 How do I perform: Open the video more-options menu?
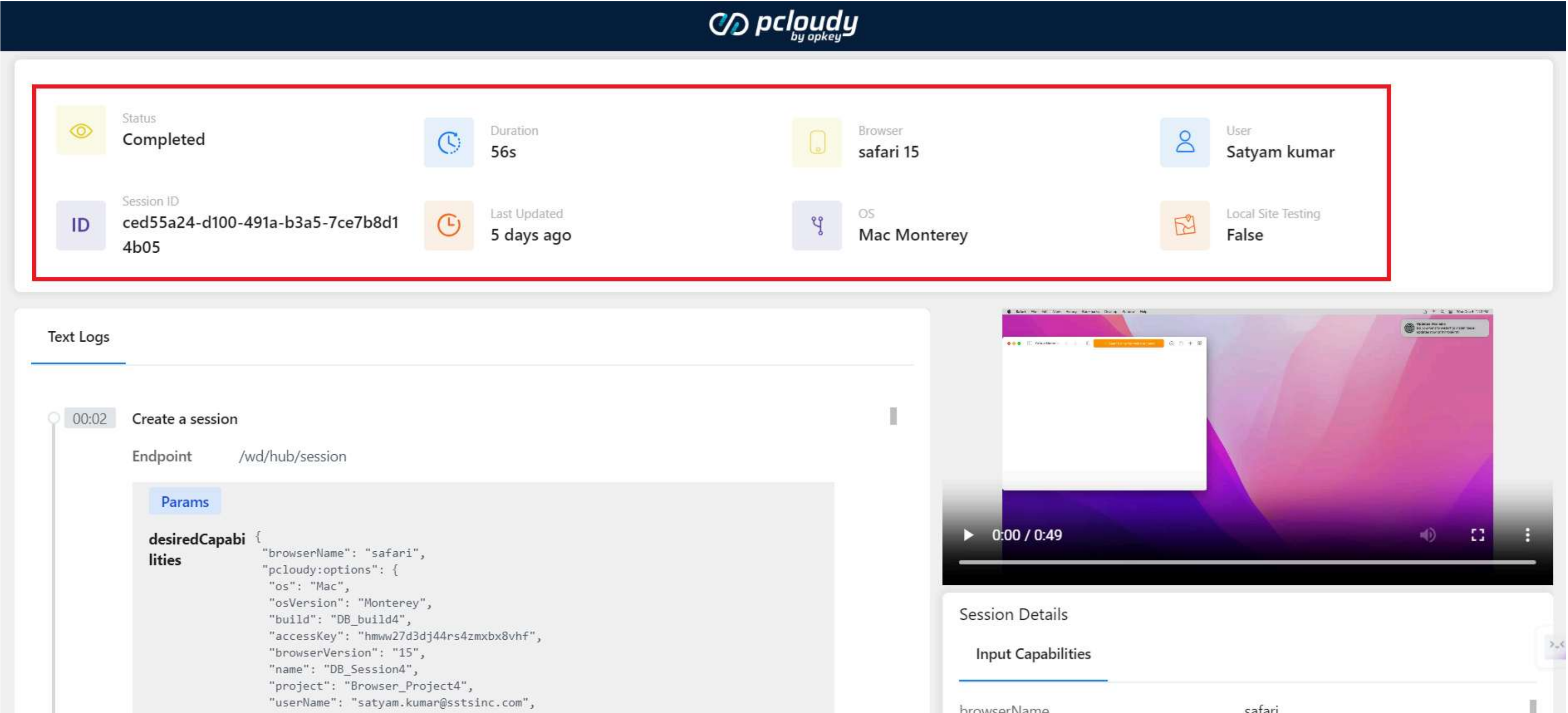coord(1527,535)
